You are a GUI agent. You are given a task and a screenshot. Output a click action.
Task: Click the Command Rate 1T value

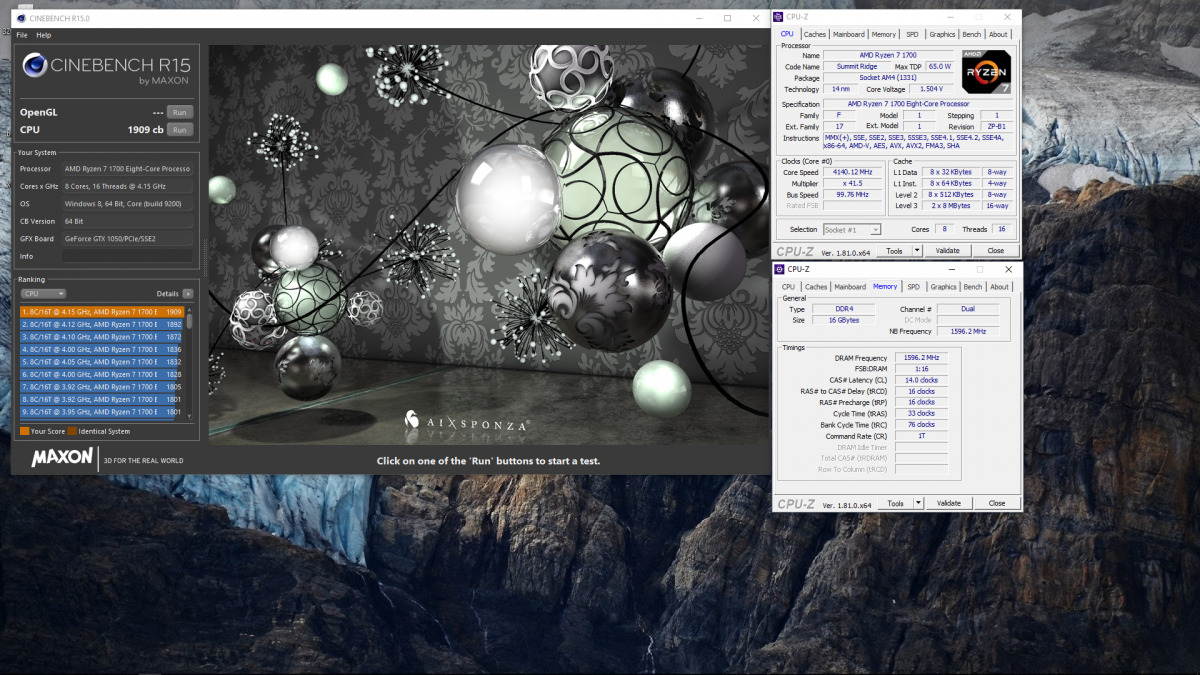click(921, 436)
